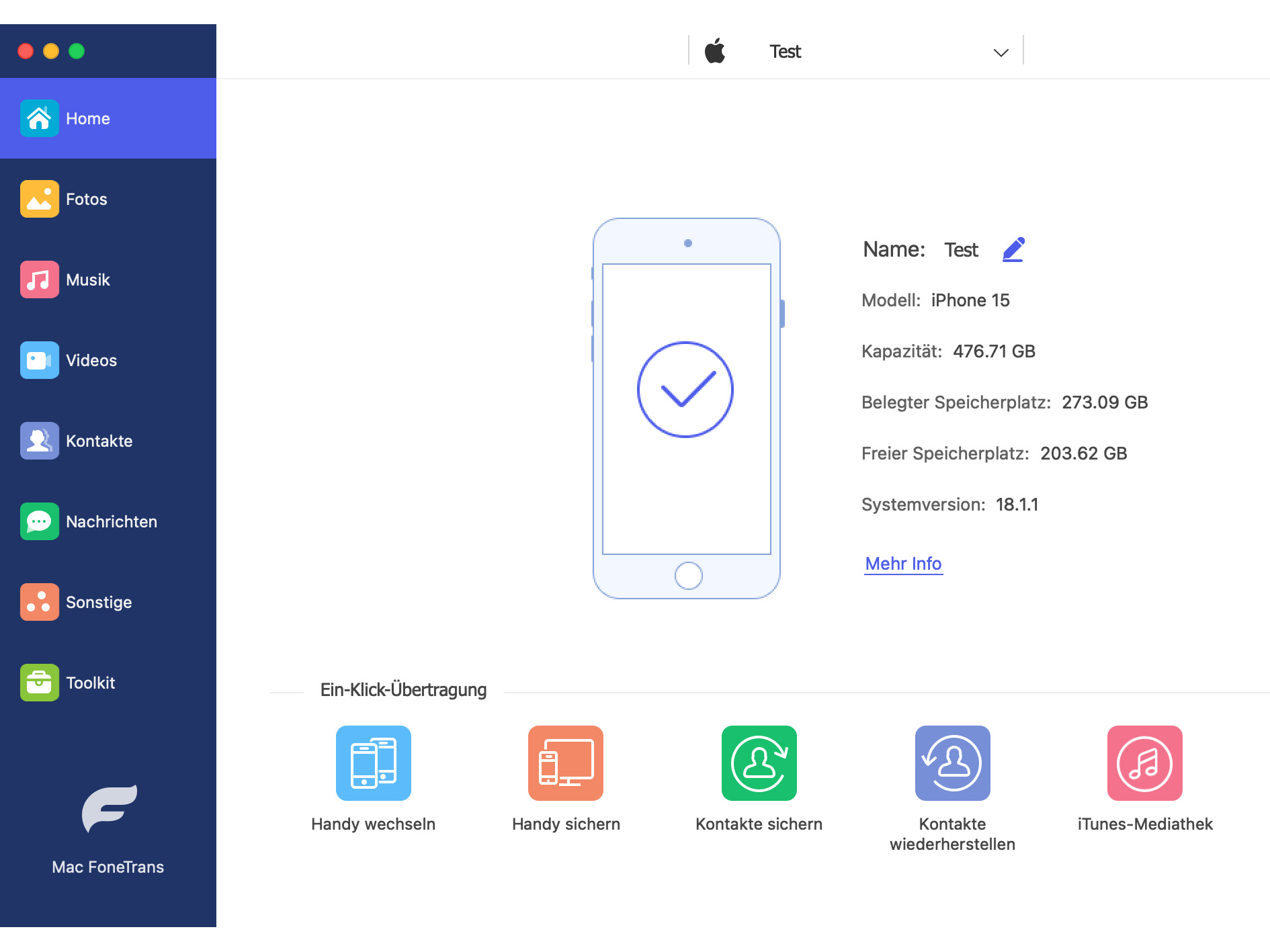This screenshot has height=952, width=1270.
Task: Open Toolkit sidebar label
Action: tap(91, 683)
